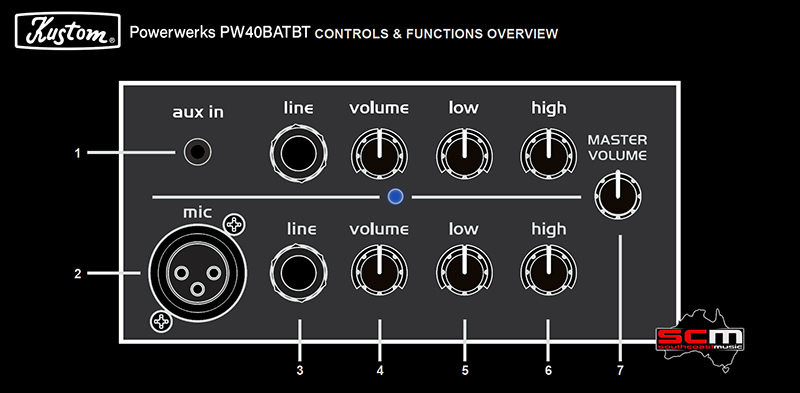
Task: Click callout number 7 label
Action: 620,371
